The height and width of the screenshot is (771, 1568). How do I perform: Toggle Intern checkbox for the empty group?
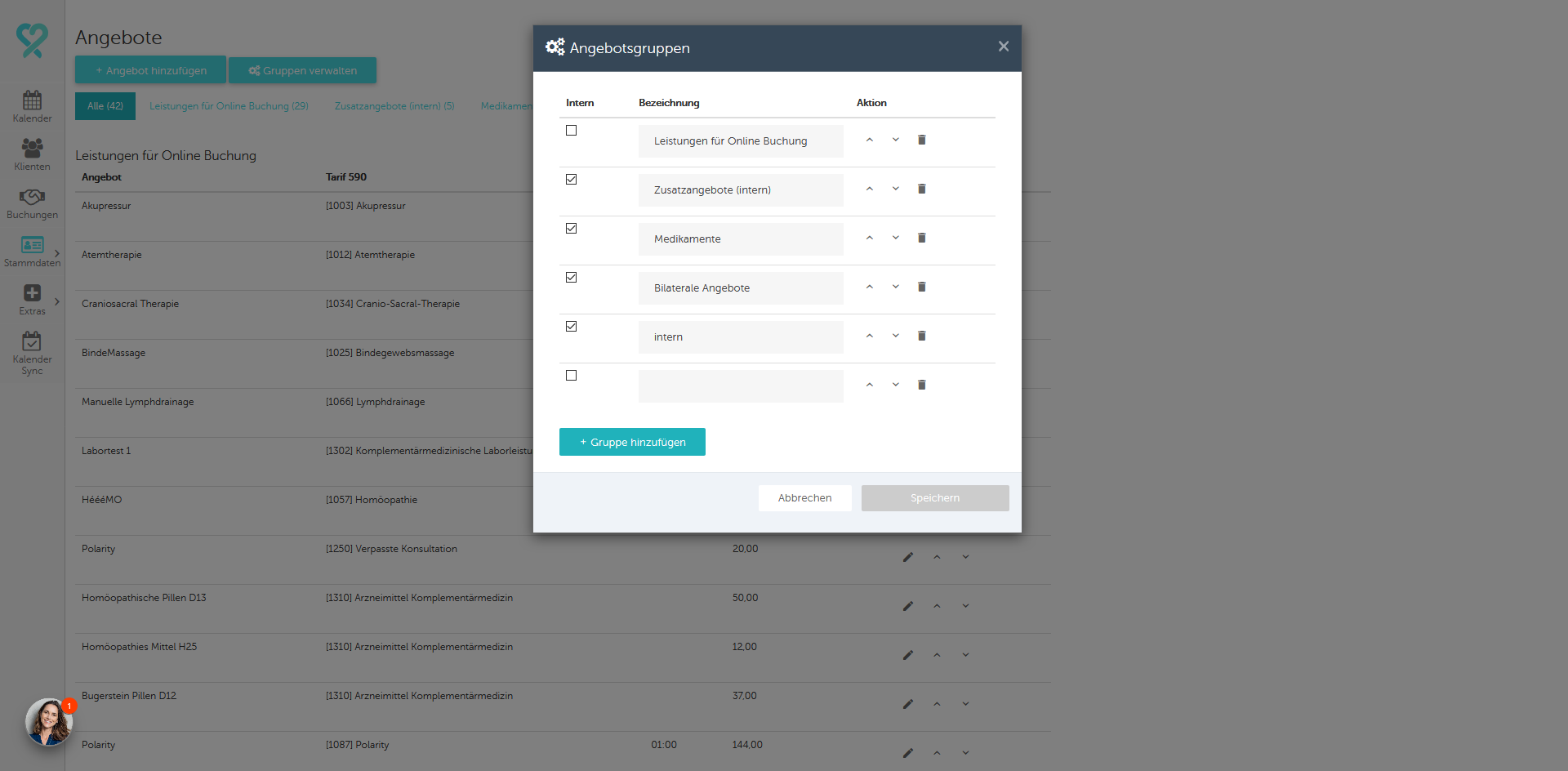(x=571, y=376)
